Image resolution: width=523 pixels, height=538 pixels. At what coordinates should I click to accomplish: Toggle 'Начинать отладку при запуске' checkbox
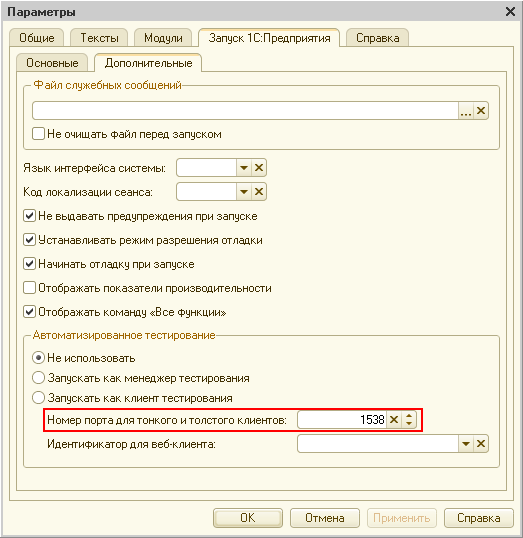[29, 264]
